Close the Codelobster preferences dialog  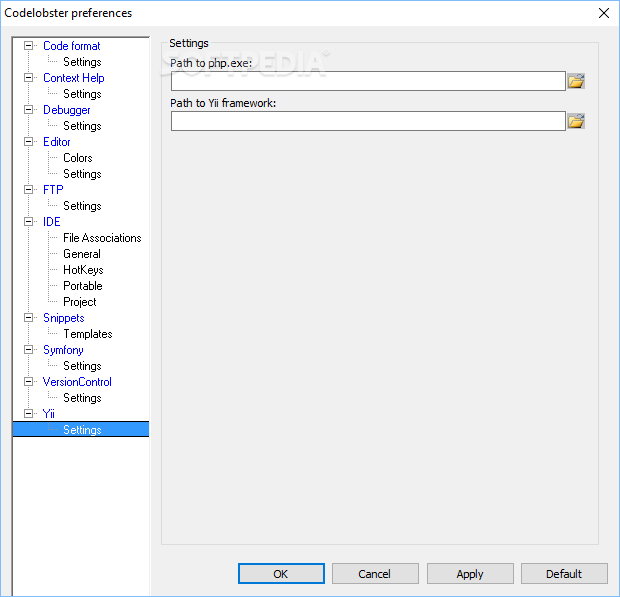pos(603,13)
